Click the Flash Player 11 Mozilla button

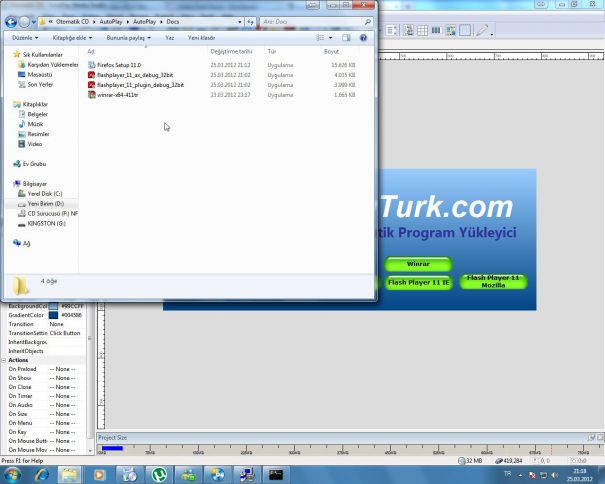493,281
